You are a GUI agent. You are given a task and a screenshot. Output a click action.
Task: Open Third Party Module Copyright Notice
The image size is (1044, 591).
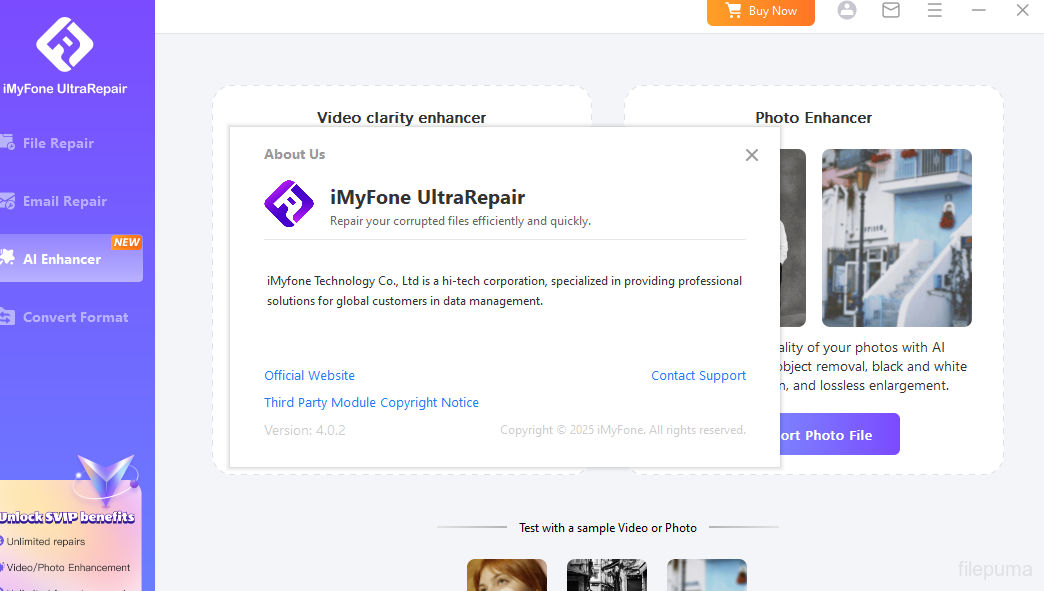coord(371,403)
